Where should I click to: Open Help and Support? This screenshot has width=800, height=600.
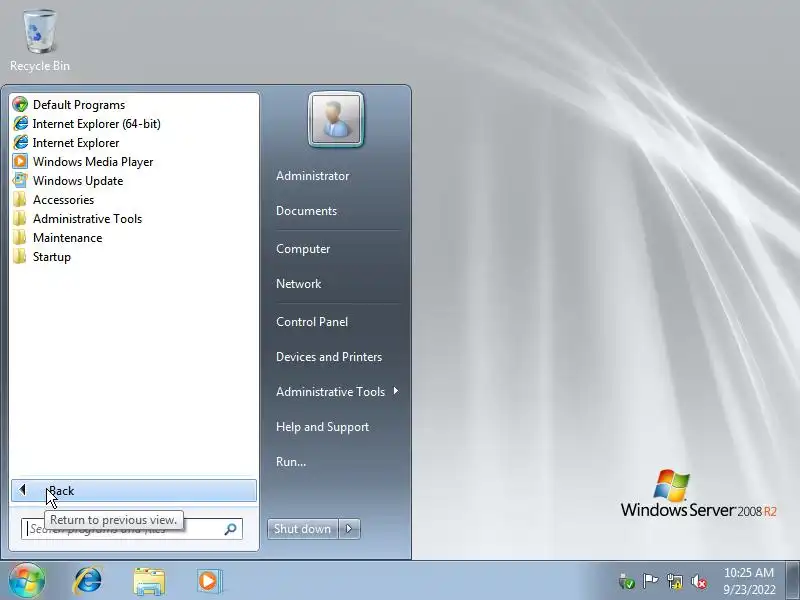[322, 427]
